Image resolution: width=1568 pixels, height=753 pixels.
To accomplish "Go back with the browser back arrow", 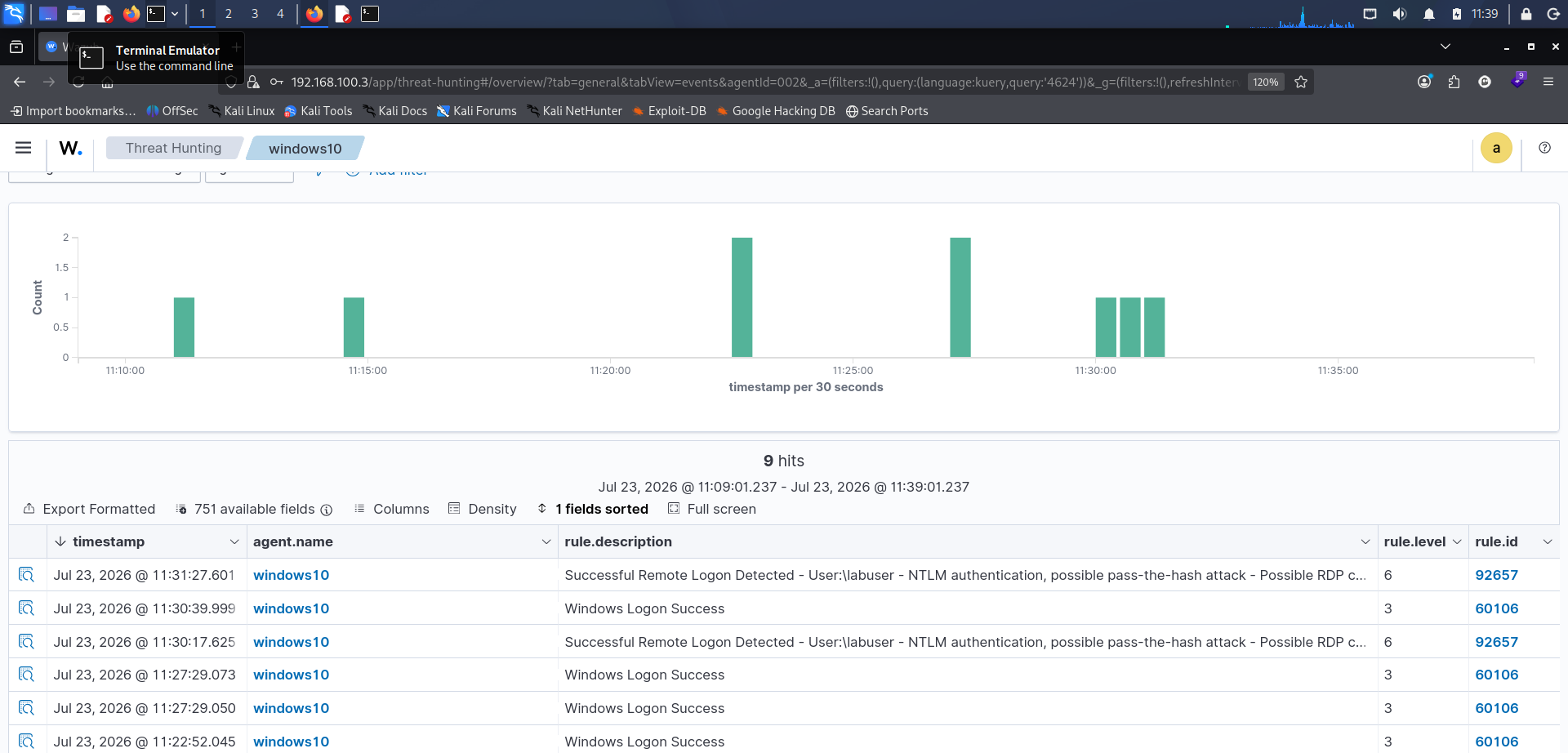I will pyautogui.click(x=20, y=82).
